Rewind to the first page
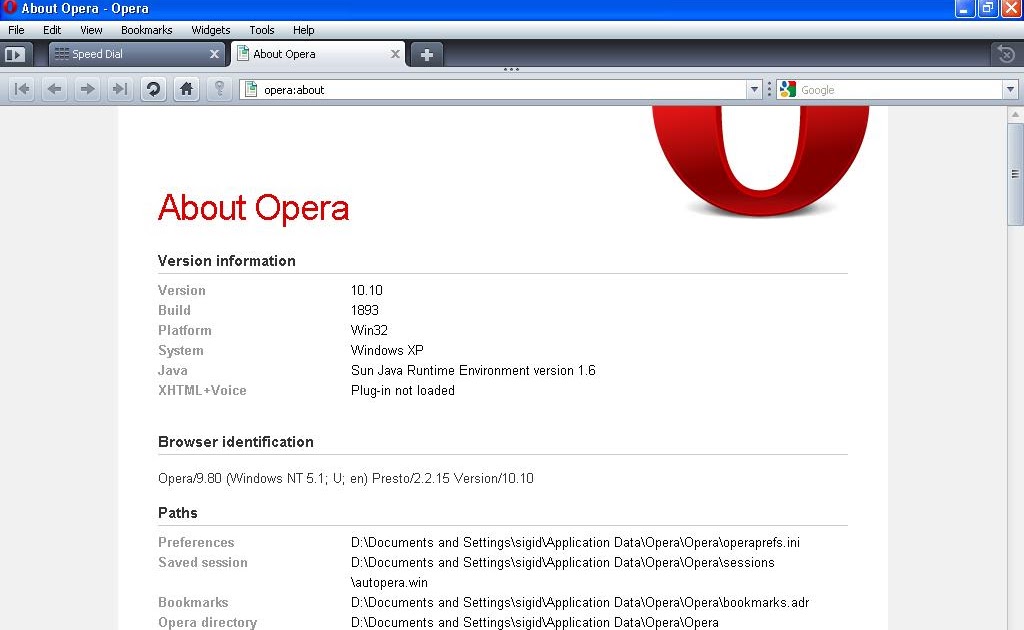The width and height of the screenshot is (1024, 630). [22, 89]
